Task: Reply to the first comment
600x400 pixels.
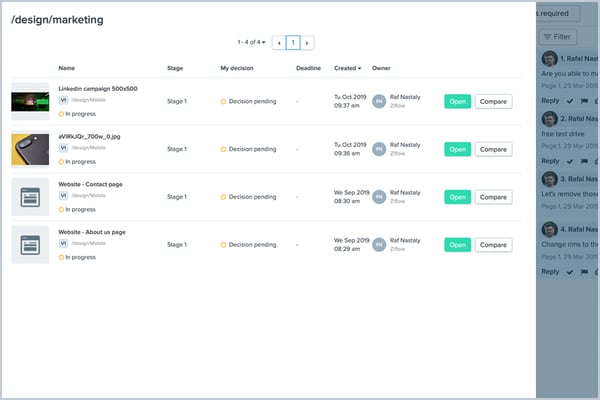Action: point(550,101)
